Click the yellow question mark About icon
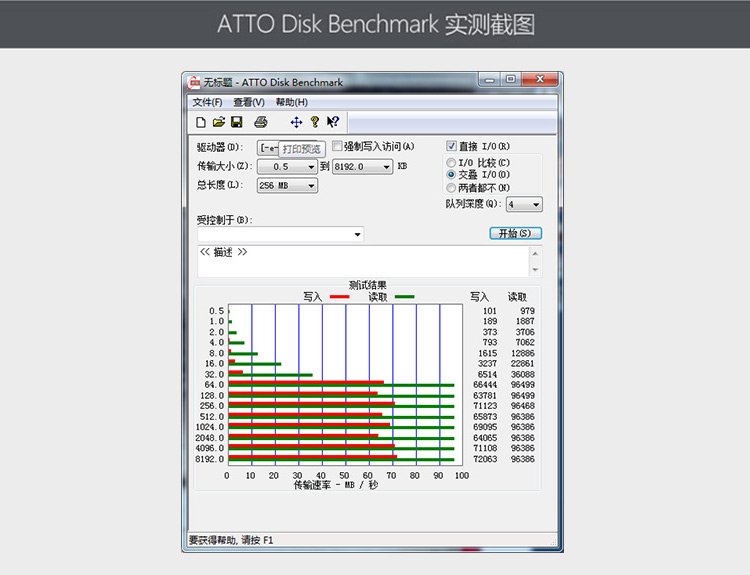This screenshot has height=575, width=750. pyautogui.click(x=314, y=122)
